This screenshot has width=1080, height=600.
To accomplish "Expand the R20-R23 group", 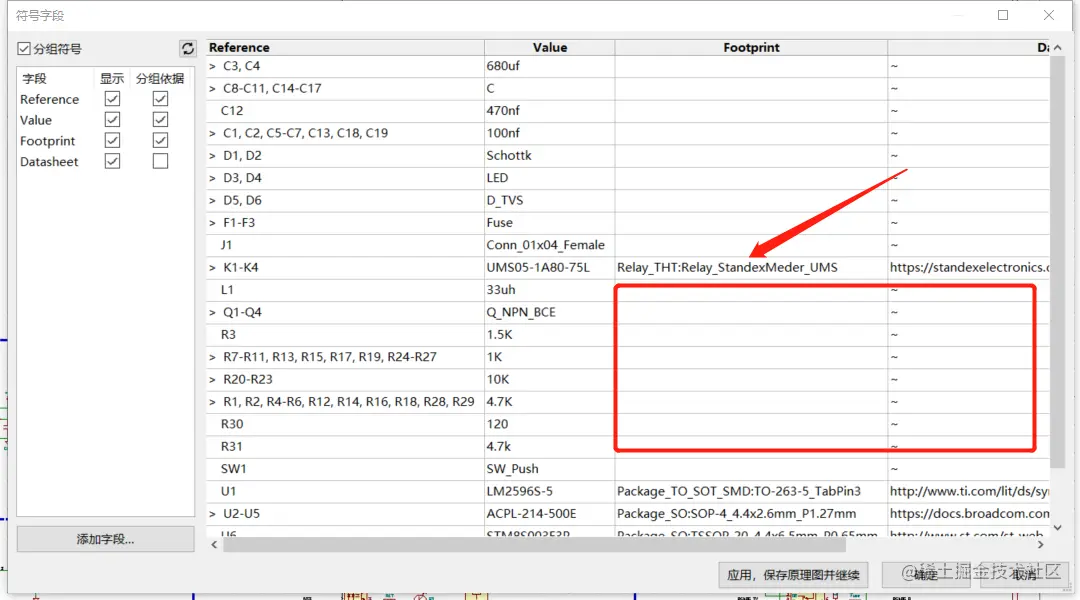I will tap(212, 380).
